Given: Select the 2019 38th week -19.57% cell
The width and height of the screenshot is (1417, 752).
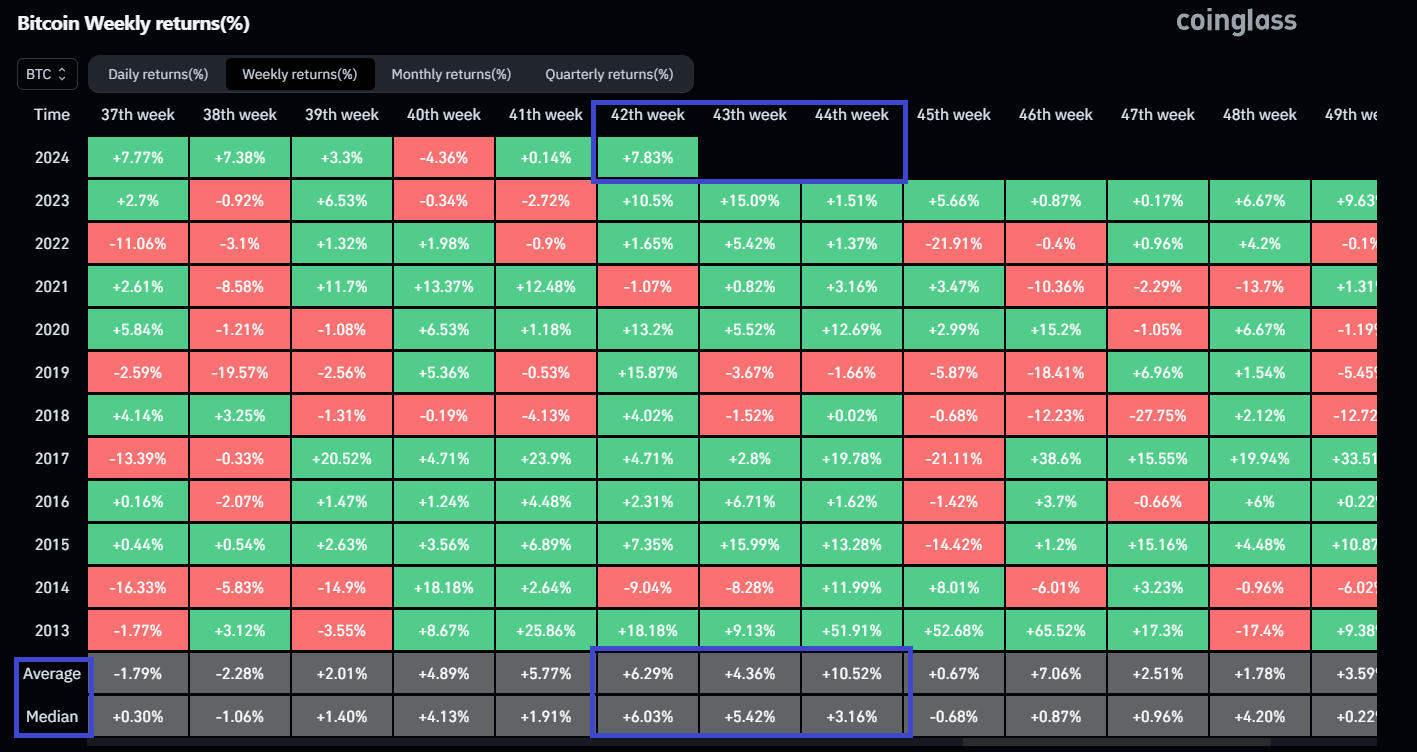Looking at the screenshot, I should point(240,372).
